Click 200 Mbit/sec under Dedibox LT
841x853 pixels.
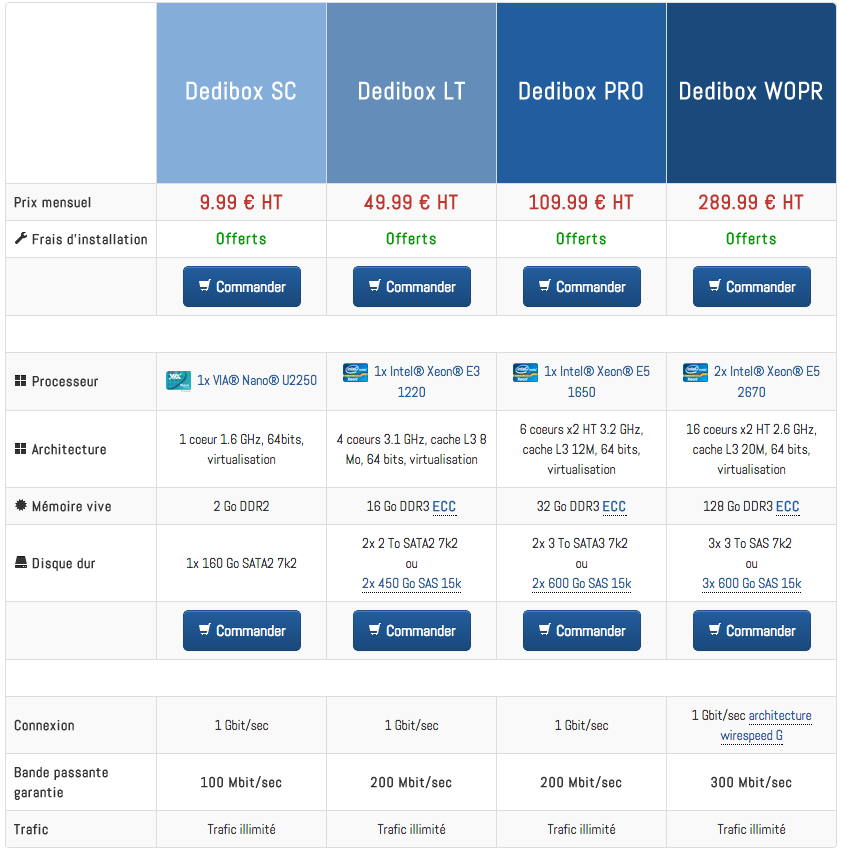(x=411, y=782)
